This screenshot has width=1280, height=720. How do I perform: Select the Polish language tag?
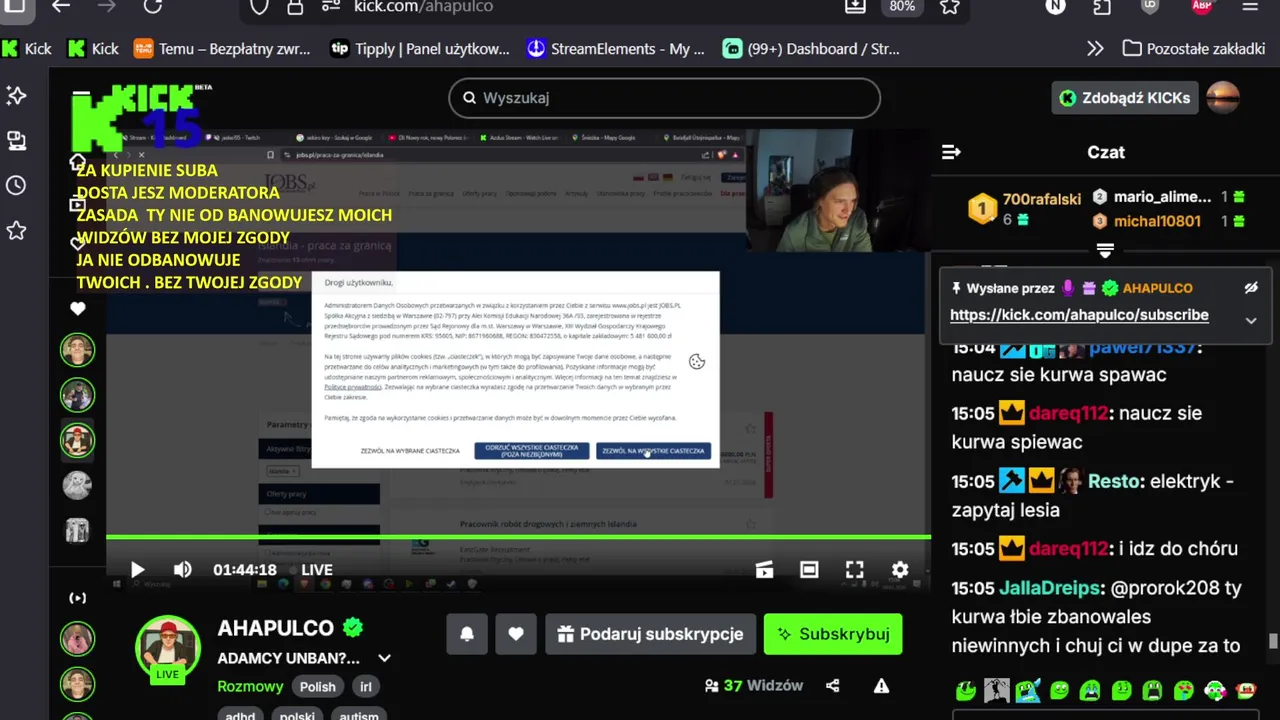(x=318, y=687)
